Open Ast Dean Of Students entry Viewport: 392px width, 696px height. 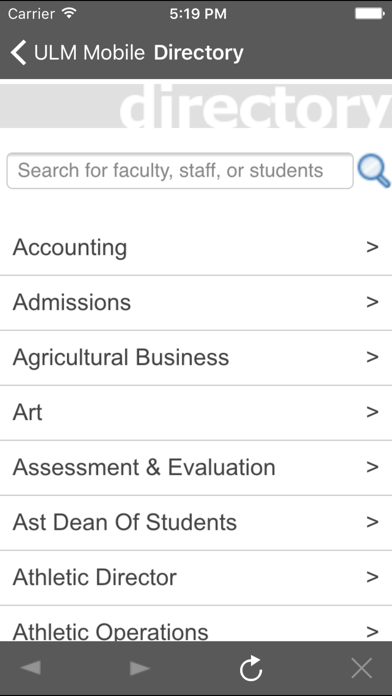click(x=196, y=523)
